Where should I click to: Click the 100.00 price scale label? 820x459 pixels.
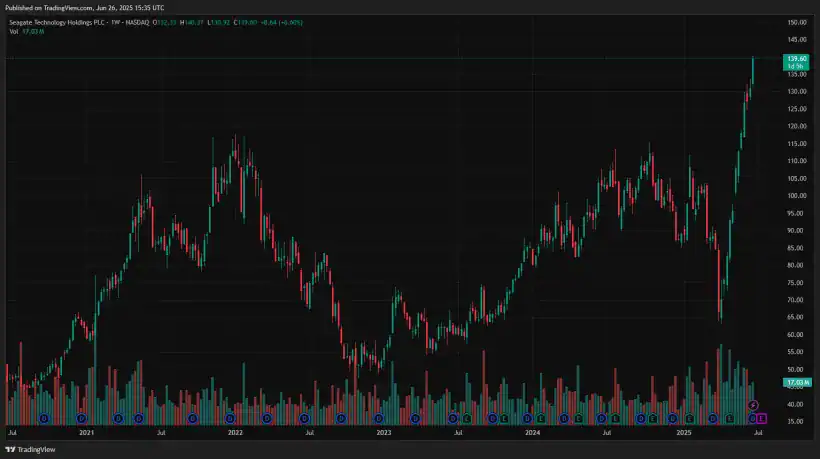click(x=797, y=196)
